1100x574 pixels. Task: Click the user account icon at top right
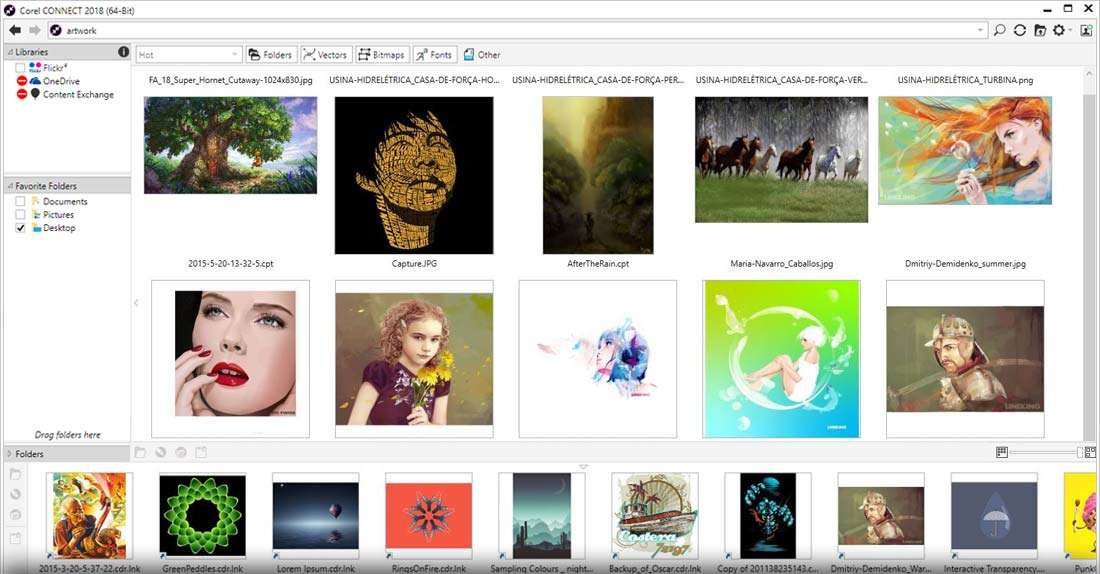click(x=1087, y=31)
